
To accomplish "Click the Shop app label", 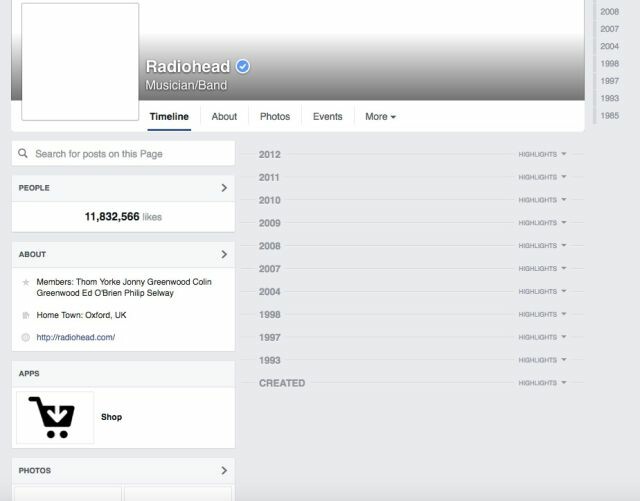I will click(x=111, y=417).
